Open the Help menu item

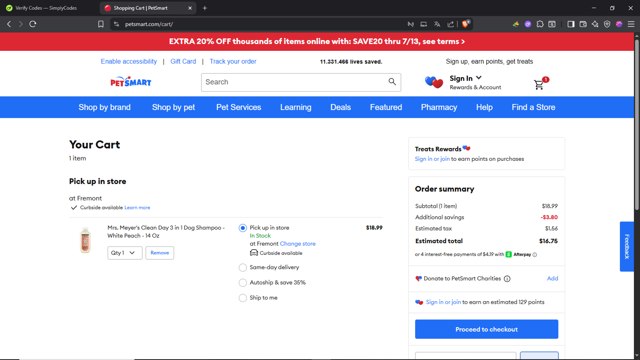[484, 107]
